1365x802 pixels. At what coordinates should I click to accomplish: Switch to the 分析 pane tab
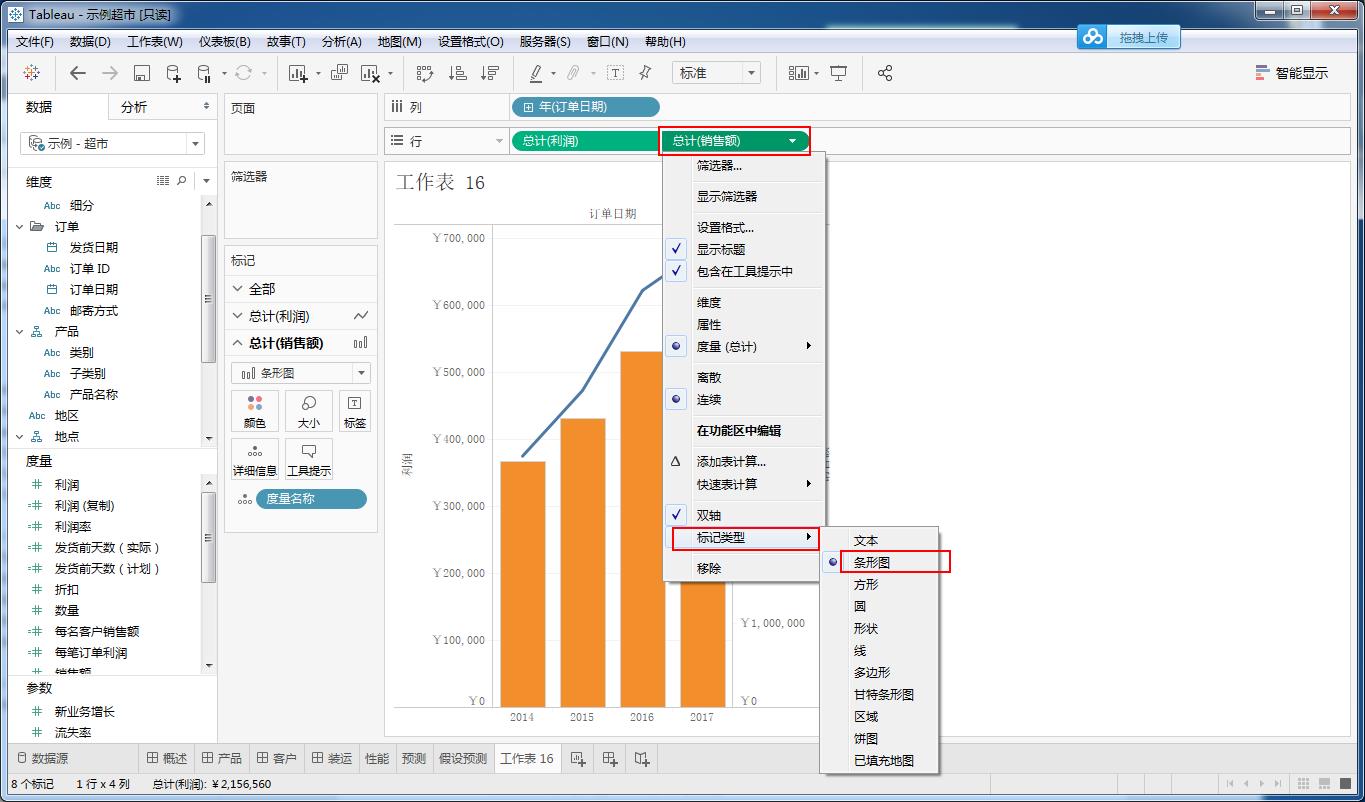pos(162,107)
